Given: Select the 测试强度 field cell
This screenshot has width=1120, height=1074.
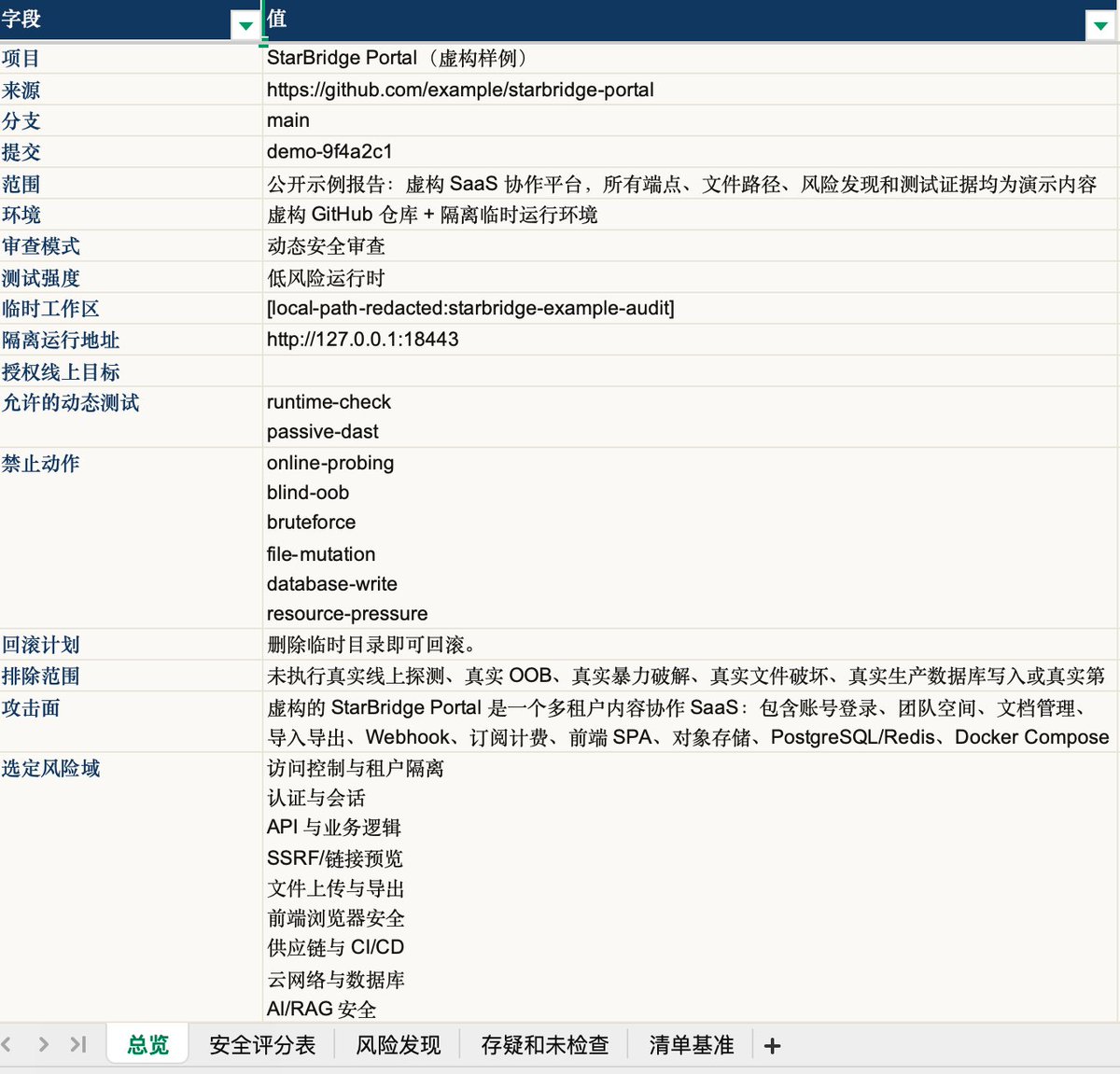Looking at the screenshot, I should coord(131,277).
